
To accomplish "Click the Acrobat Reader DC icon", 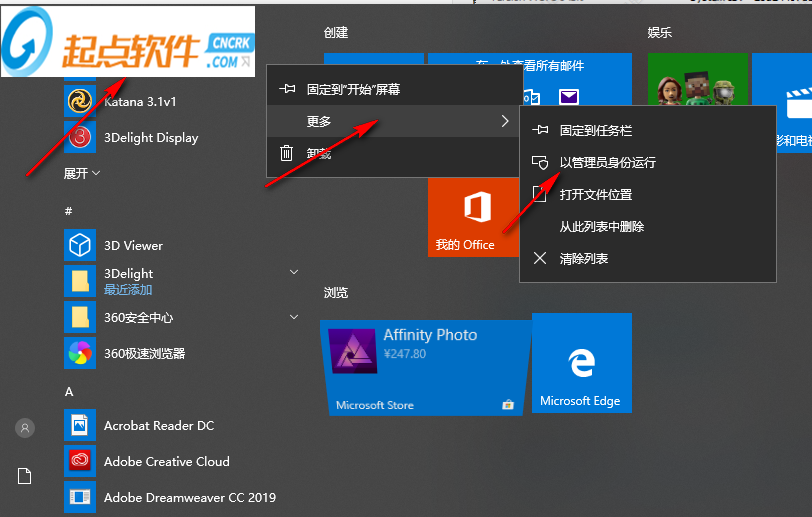I will [x=80, y=425].
